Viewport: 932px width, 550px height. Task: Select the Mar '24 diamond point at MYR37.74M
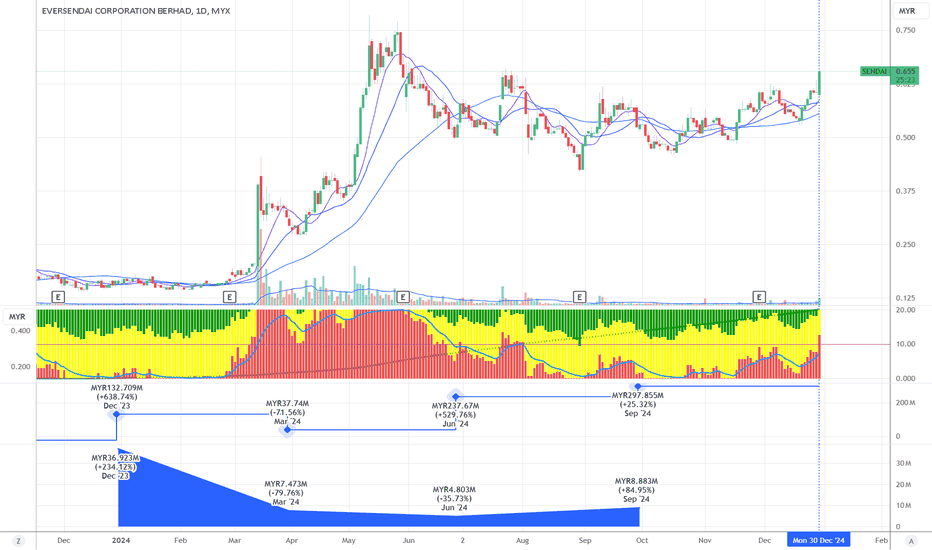tap(288, 429)
